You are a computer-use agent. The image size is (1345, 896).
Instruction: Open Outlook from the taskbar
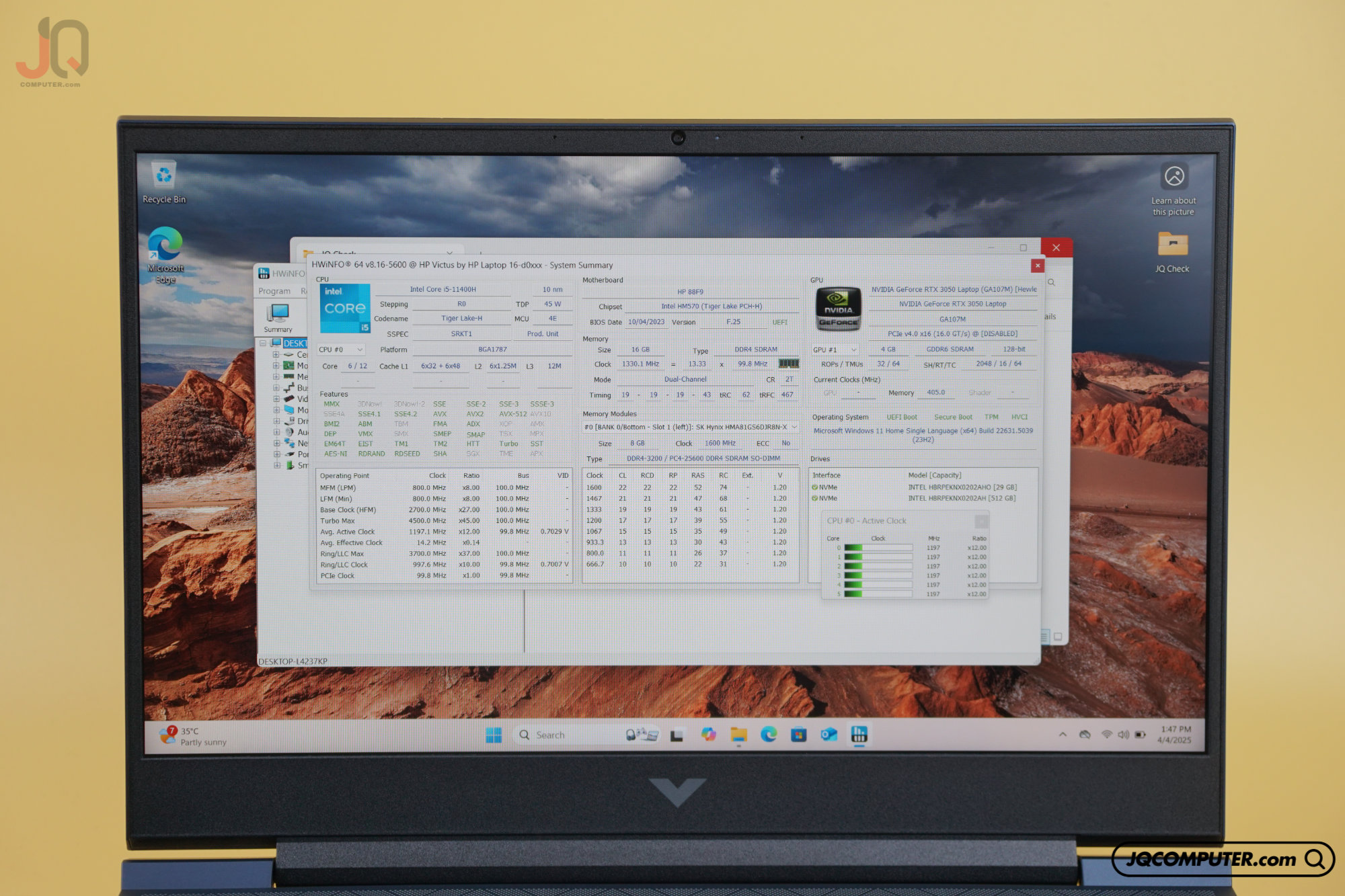829,735
